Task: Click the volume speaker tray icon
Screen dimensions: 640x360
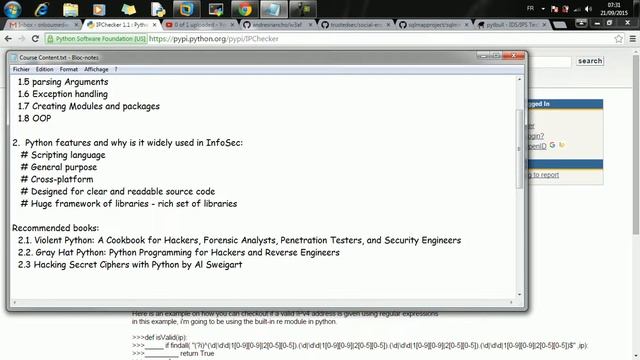Action: point(588,9)
